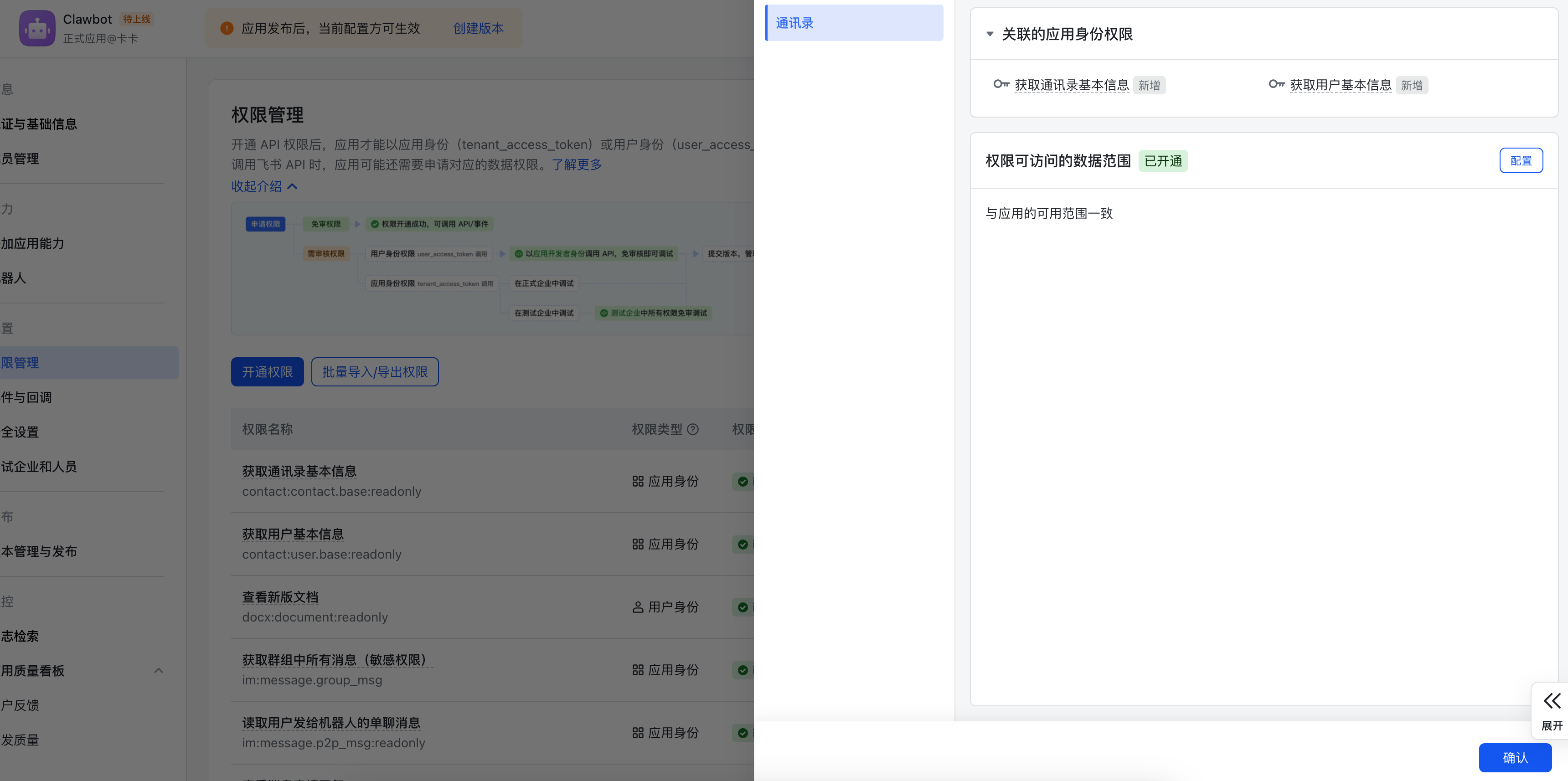Click double-arrow 展开 expand icon

pos(1552,701)
